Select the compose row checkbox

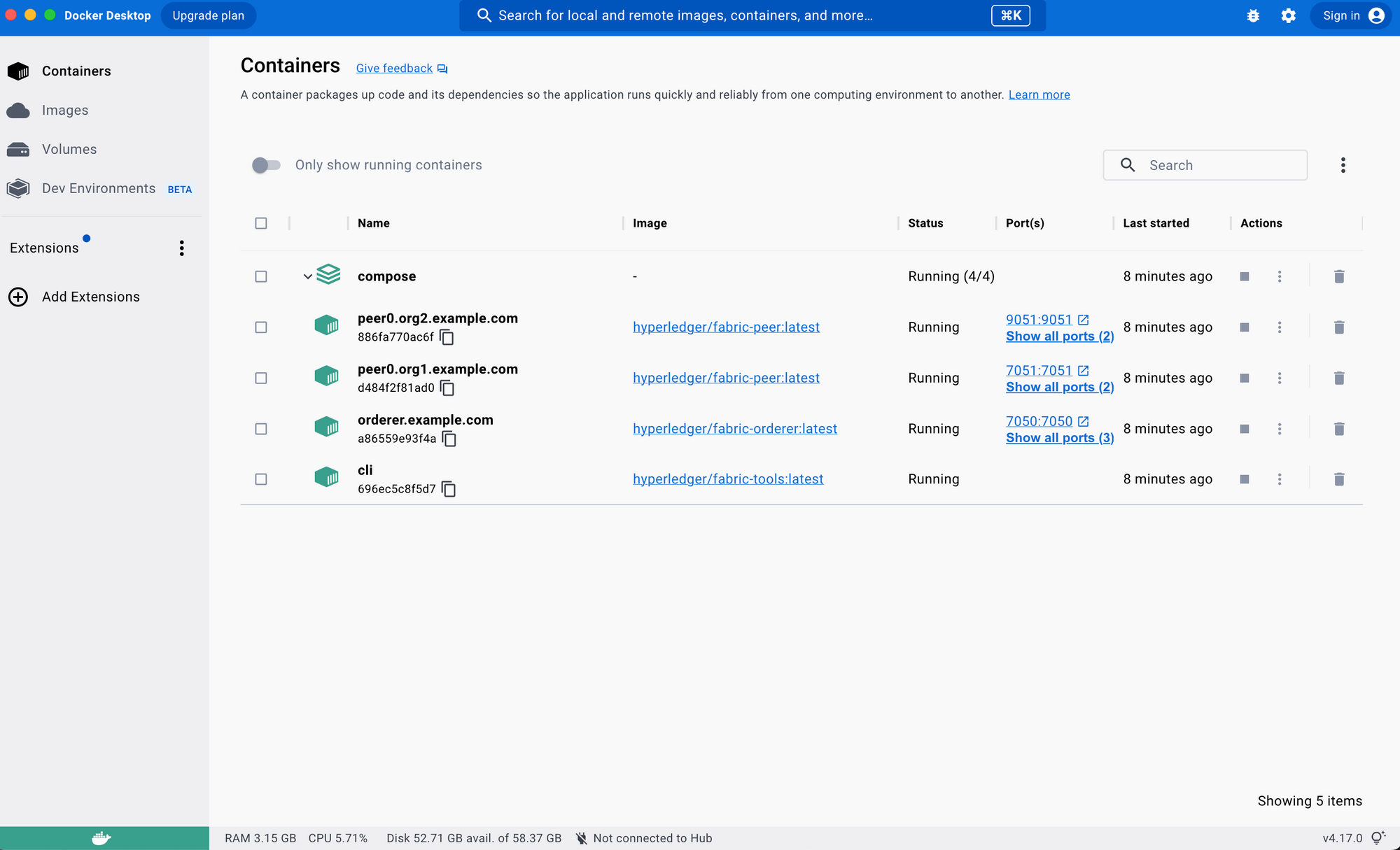[x=261, y=276]
